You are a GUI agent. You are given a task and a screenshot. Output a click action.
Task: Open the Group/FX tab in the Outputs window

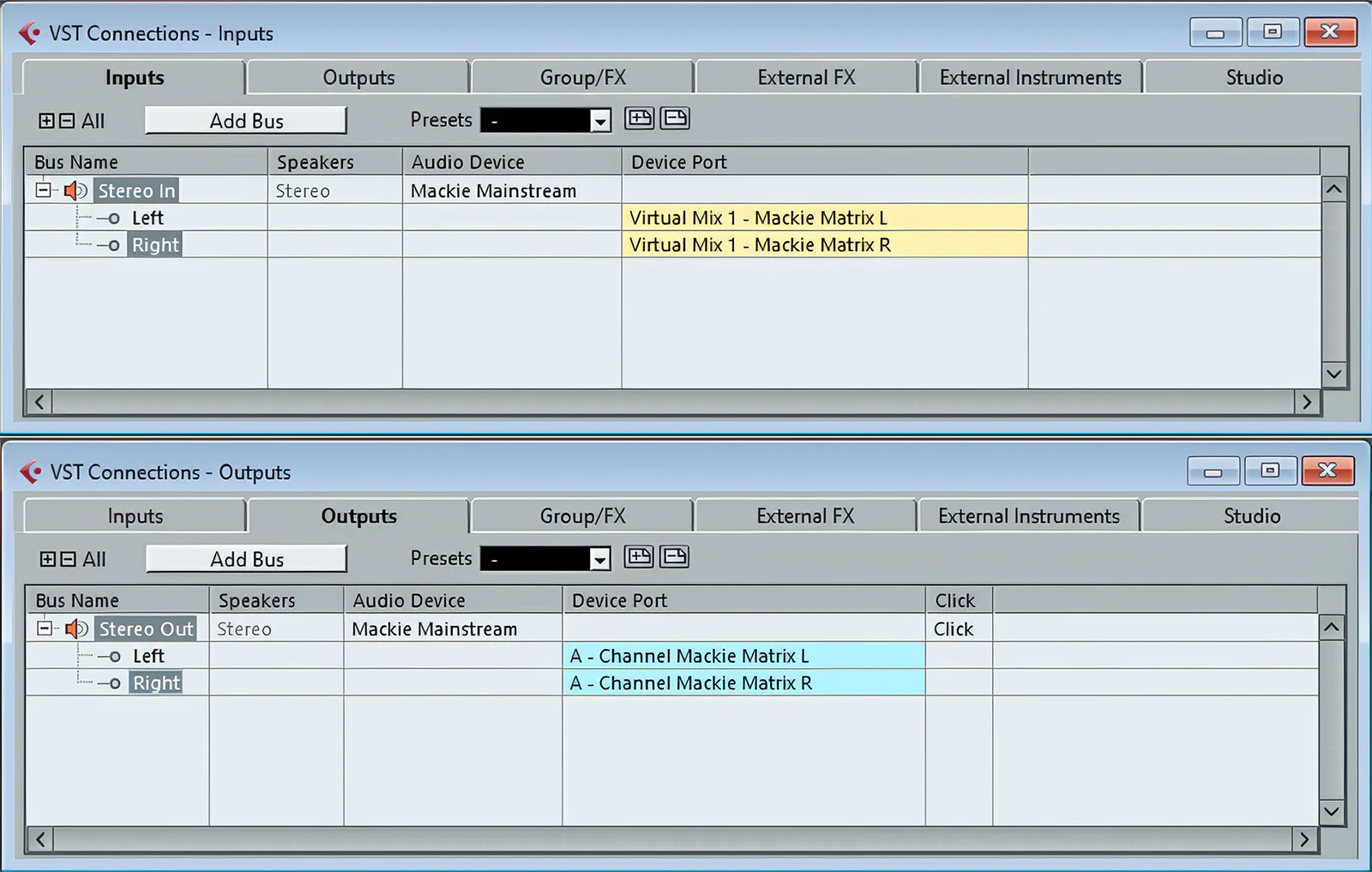(x=583, y=516)
